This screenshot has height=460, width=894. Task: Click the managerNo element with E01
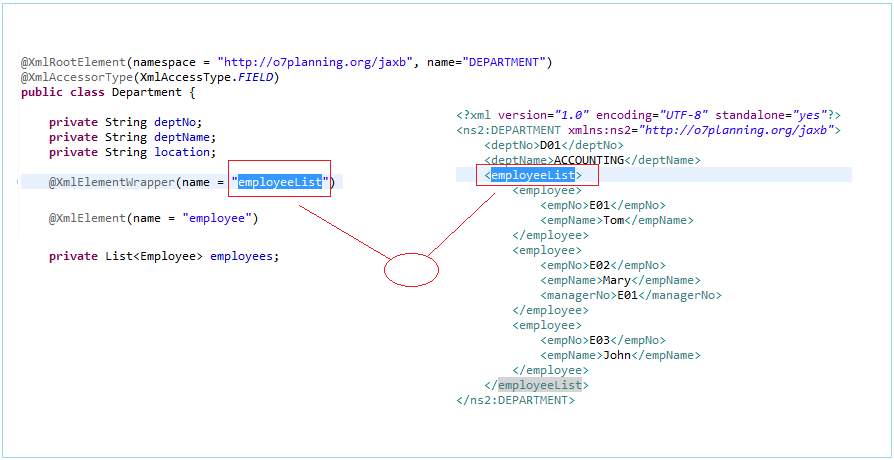pos(631,295)
